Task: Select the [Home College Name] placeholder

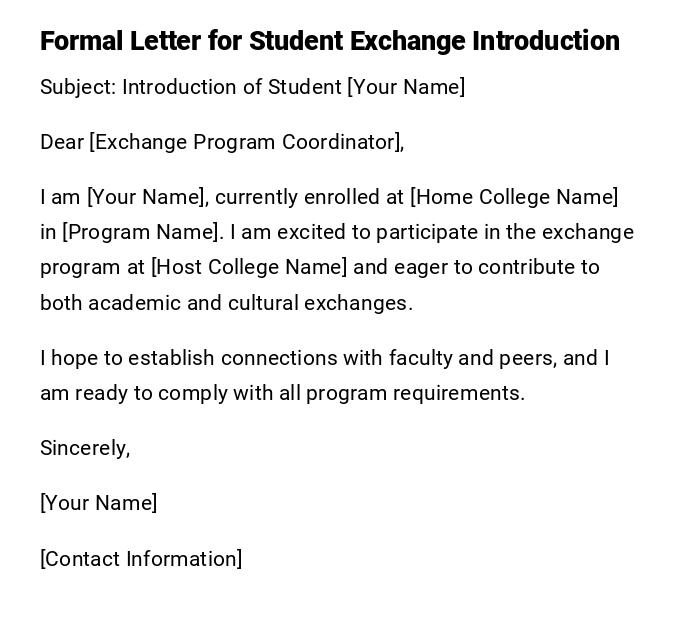Action: tap(514, 197)
